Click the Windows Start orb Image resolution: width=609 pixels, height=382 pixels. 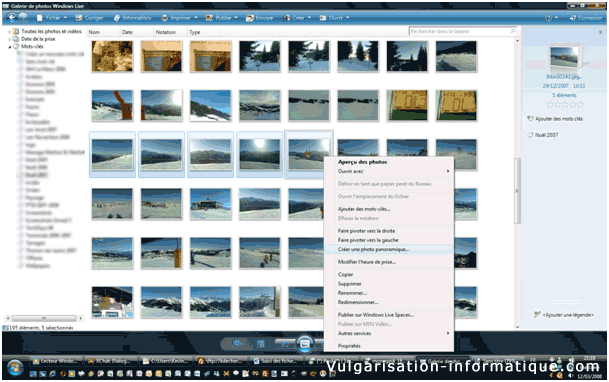tap(15, 367)
